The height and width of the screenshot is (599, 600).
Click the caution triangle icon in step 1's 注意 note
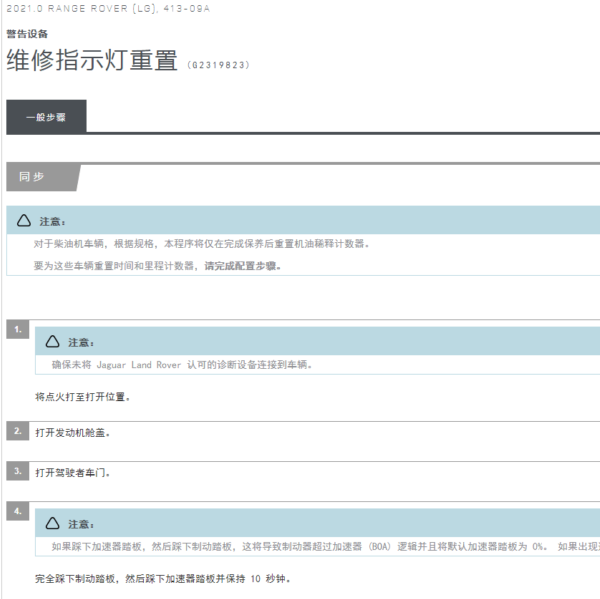click(52, 341)
